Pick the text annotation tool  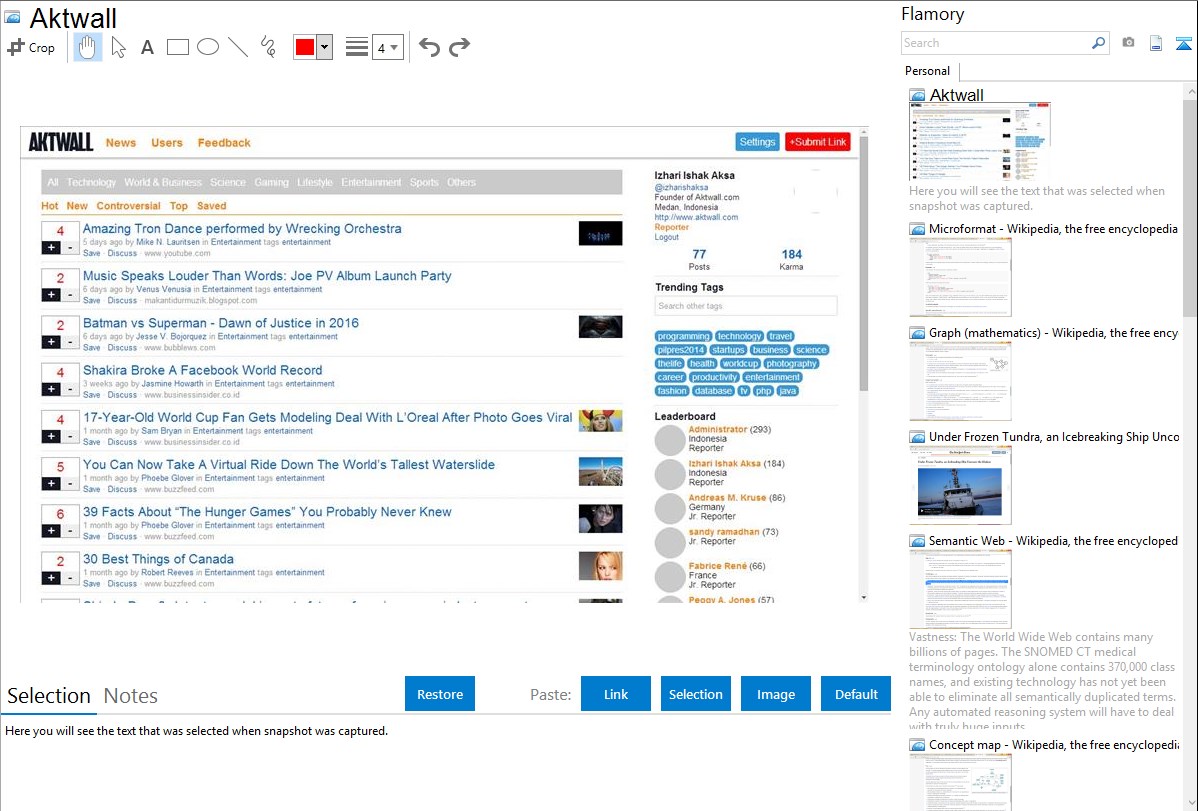coord(147,47)
